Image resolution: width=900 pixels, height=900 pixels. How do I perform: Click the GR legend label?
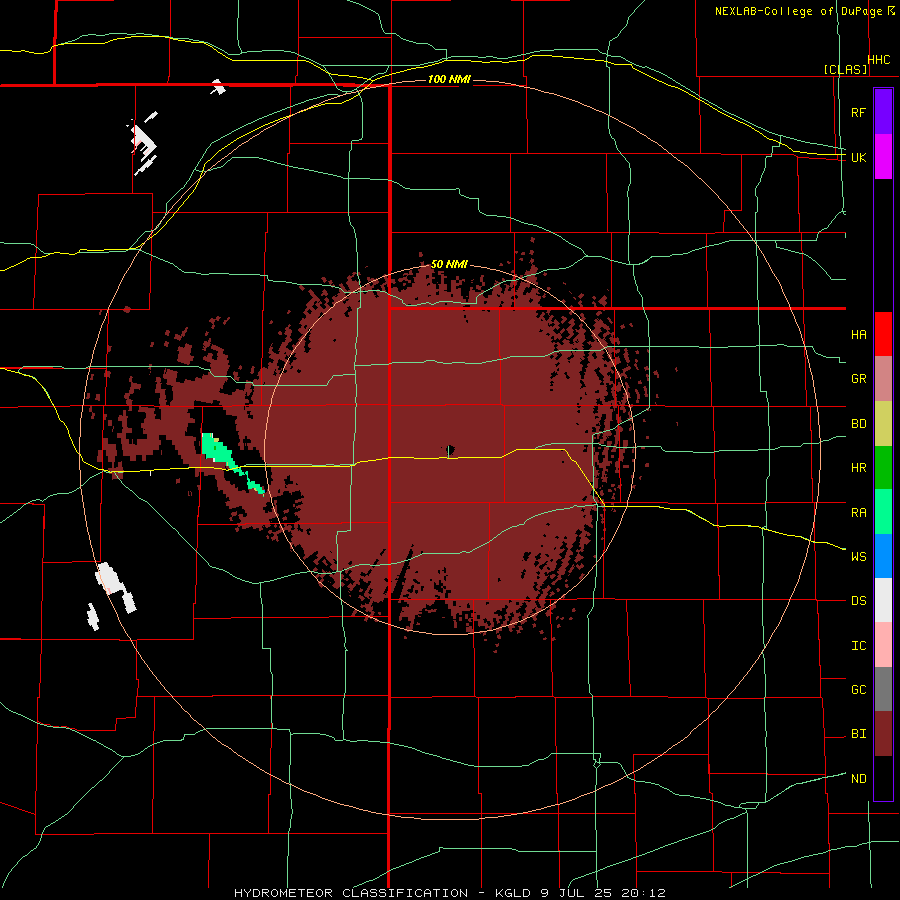click(859, 379)
